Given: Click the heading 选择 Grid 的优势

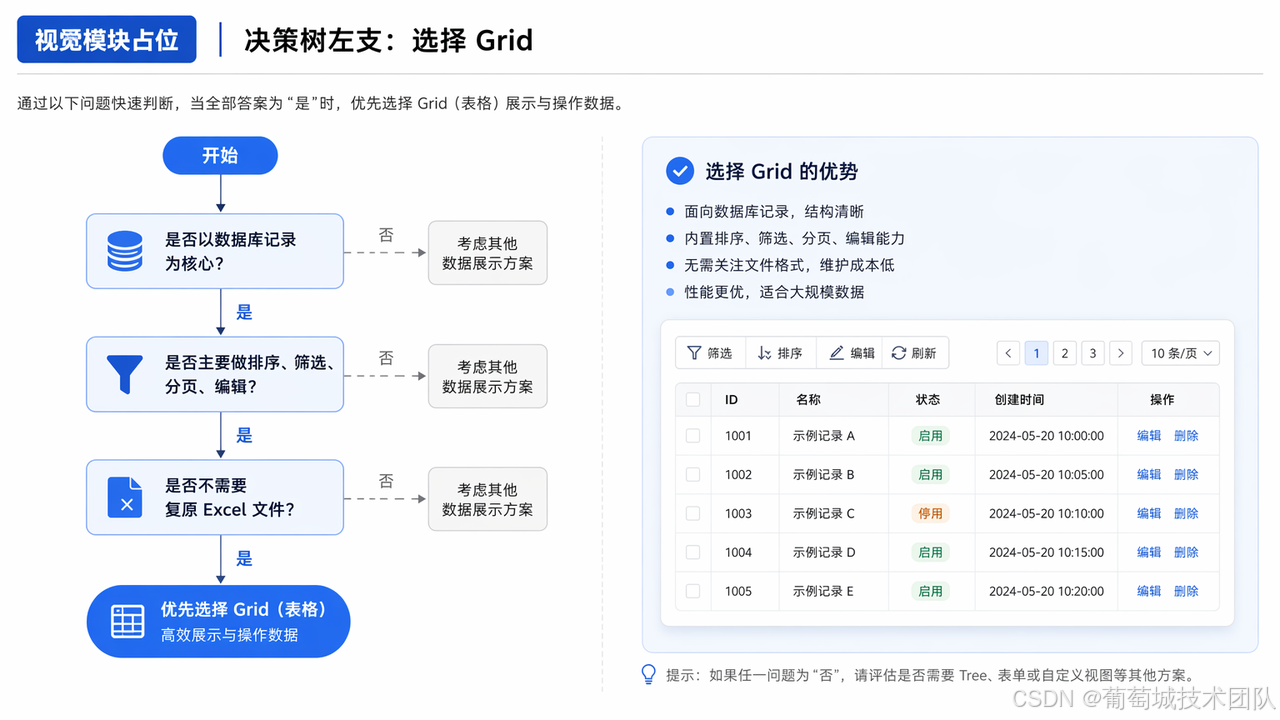Looking at the screenshot, I should (x=782, y=171).
